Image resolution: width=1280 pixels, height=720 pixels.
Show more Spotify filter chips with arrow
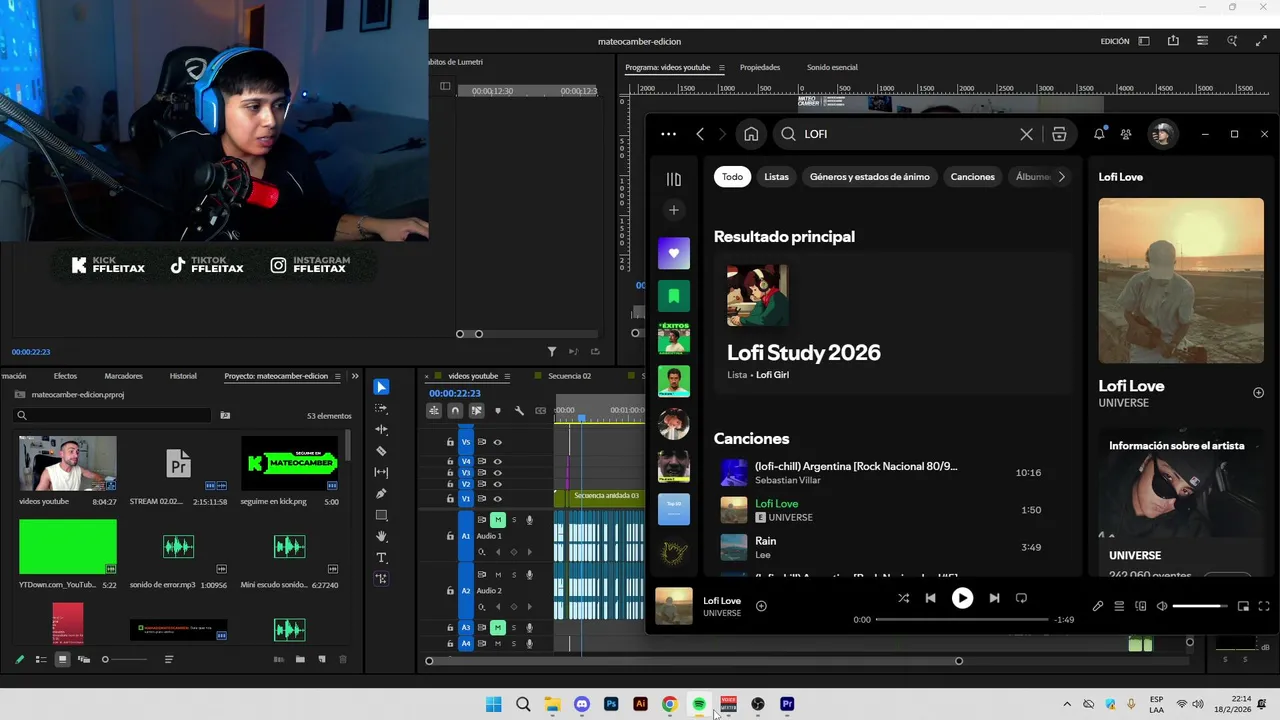(1061, 177)
